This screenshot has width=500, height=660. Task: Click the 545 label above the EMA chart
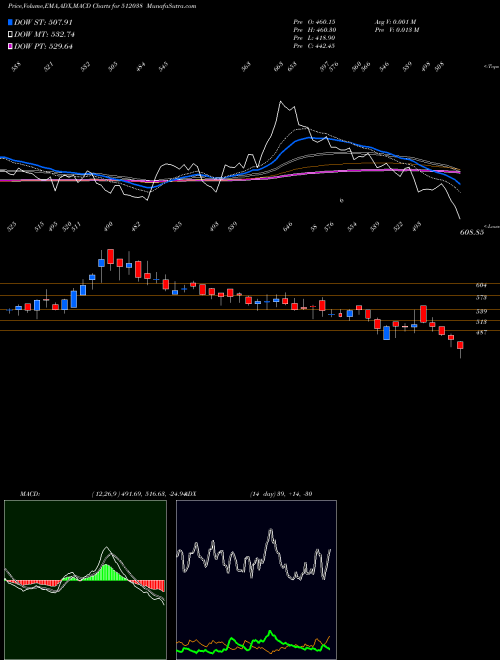(163, 67)
